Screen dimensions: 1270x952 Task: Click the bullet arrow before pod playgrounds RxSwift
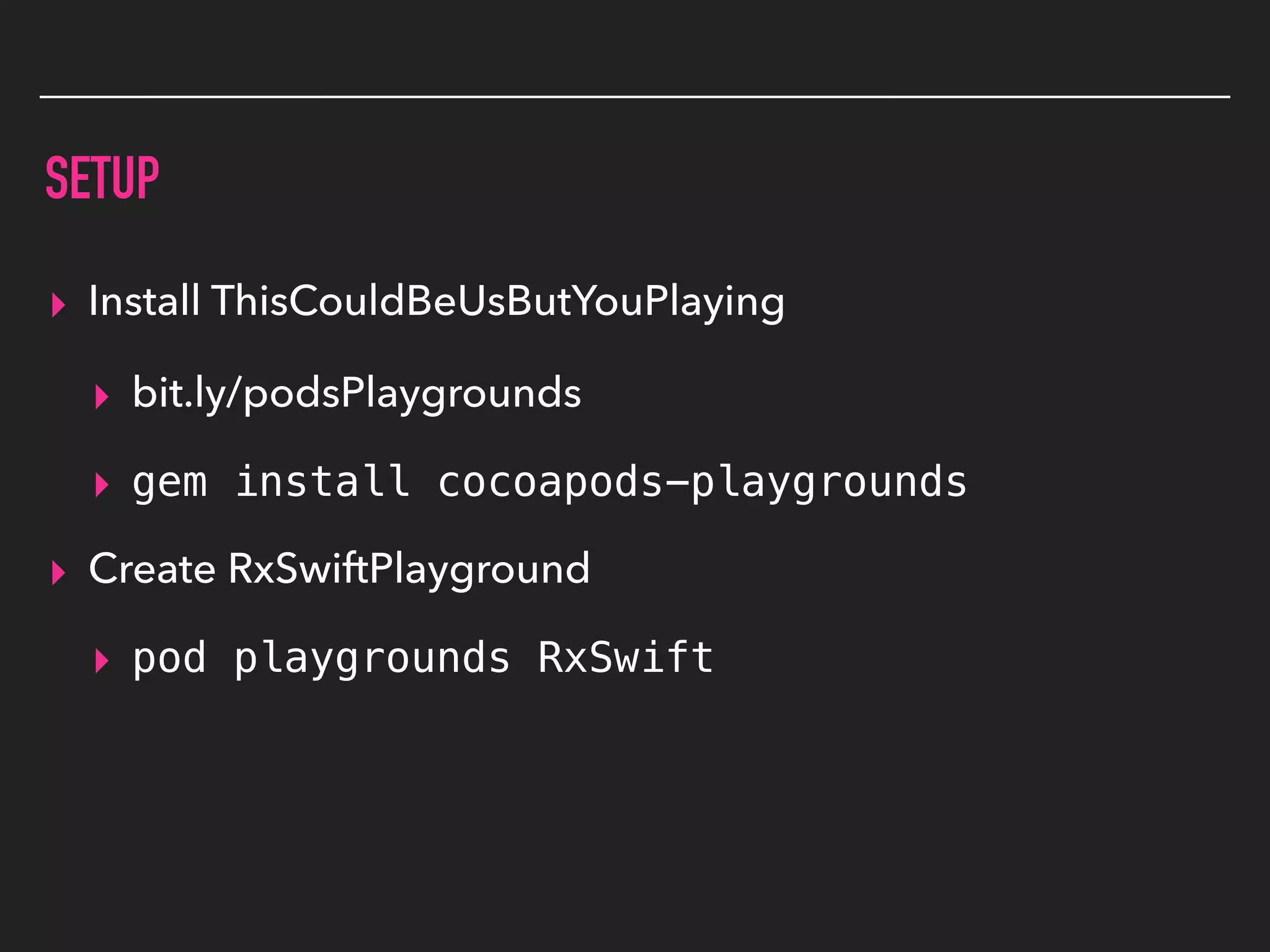[102, 661]
